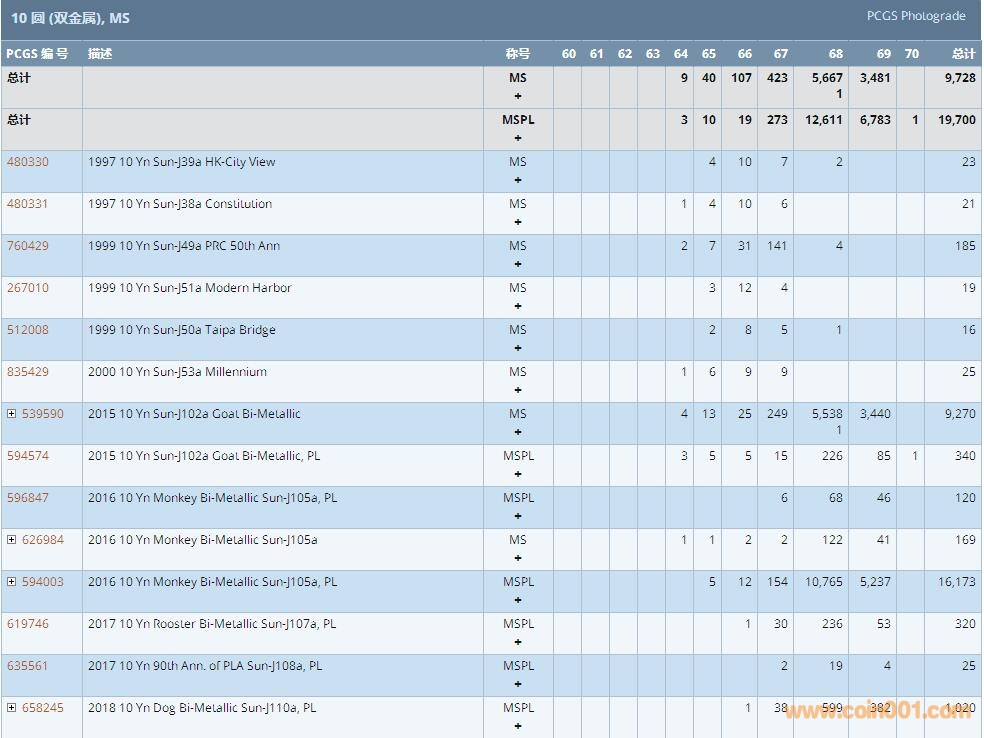Click the plus grade icon for Modern Harbor
This screenshot has height=738, width=984.
click(x=518, y=306)
